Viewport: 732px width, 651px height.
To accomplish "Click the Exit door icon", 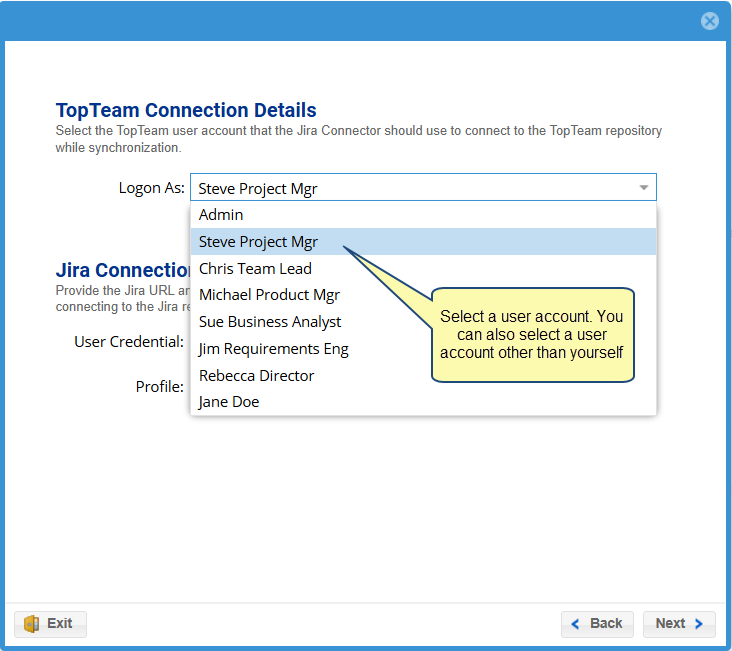I will [32, 623].
